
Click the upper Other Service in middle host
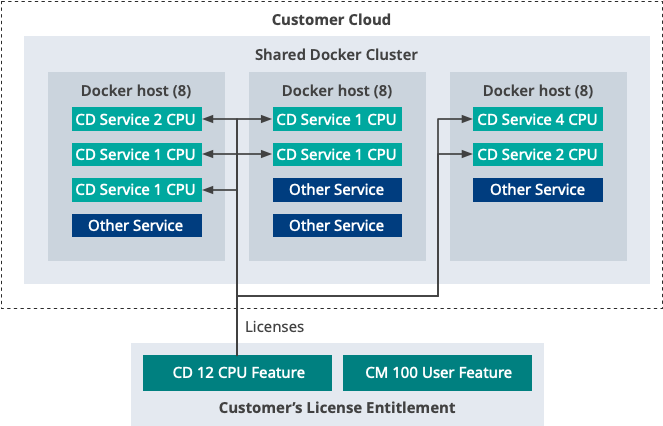coord(336,190)
